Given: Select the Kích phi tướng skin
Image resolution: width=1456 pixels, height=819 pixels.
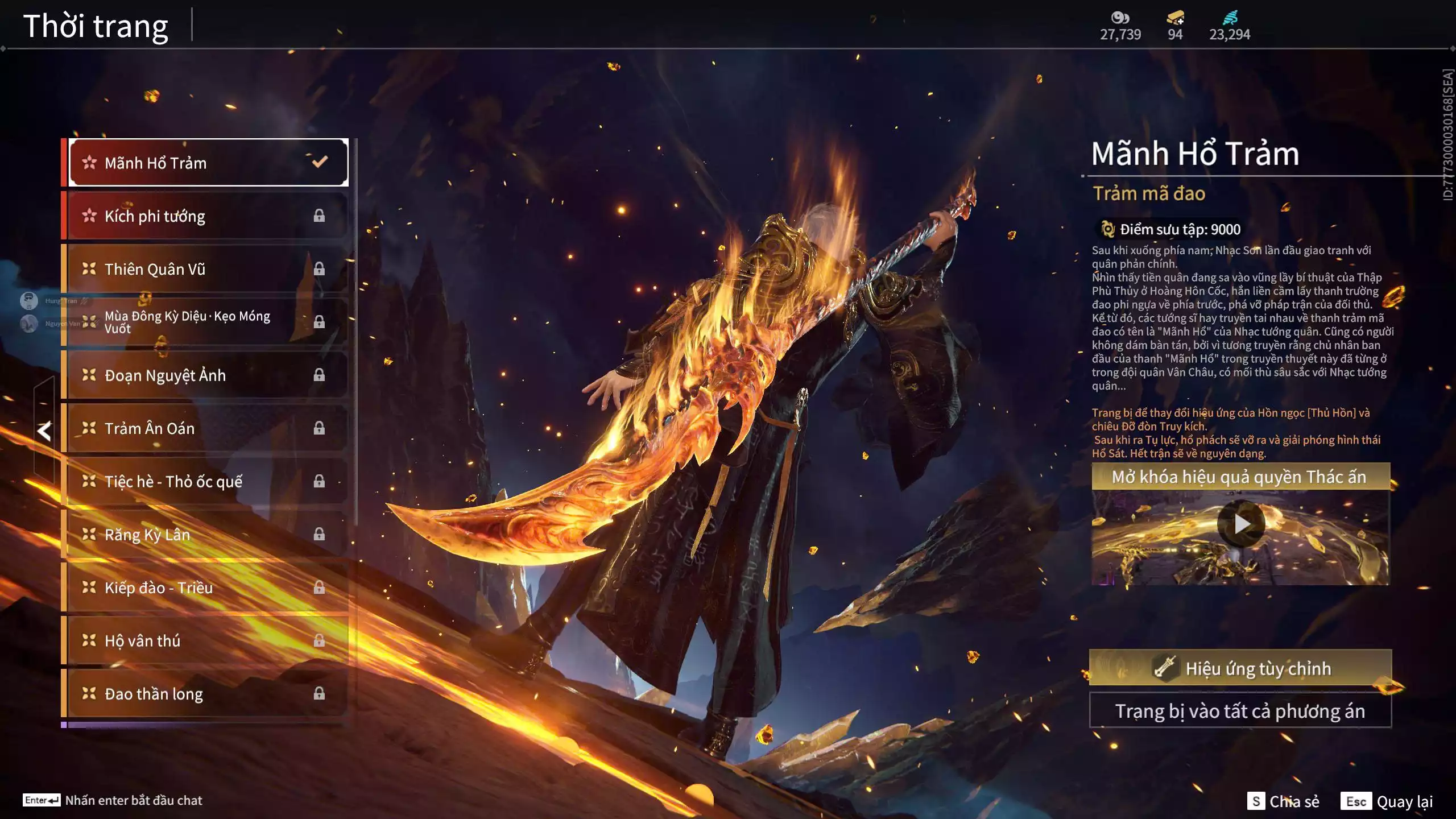Looking at the screenshot, I should (x=207, y=216).
